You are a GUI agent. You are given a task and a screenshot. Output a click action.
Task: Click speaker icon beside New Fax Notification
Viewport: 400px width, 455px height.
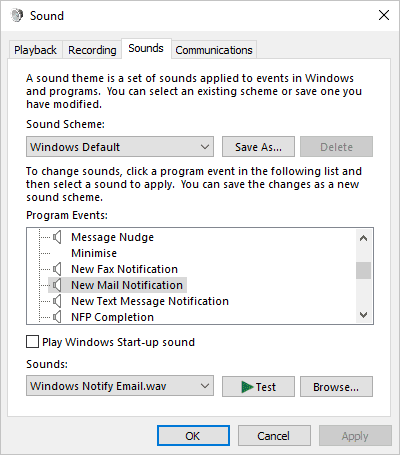[57, 269]
